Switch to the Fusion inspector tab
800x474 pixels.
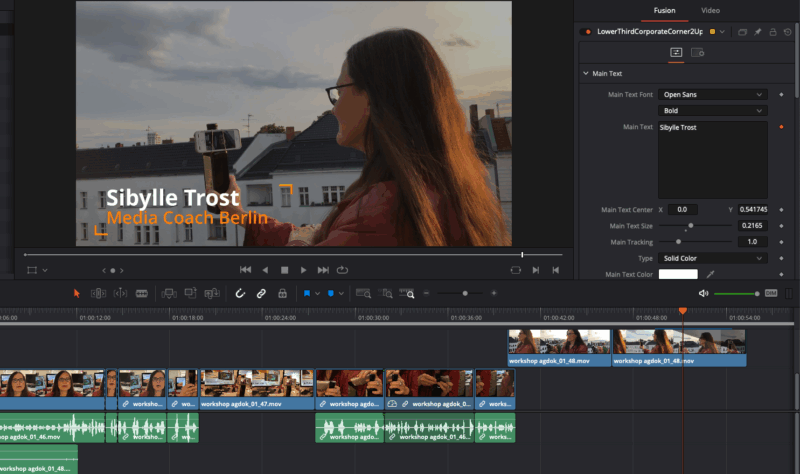(x=664, y=10)
